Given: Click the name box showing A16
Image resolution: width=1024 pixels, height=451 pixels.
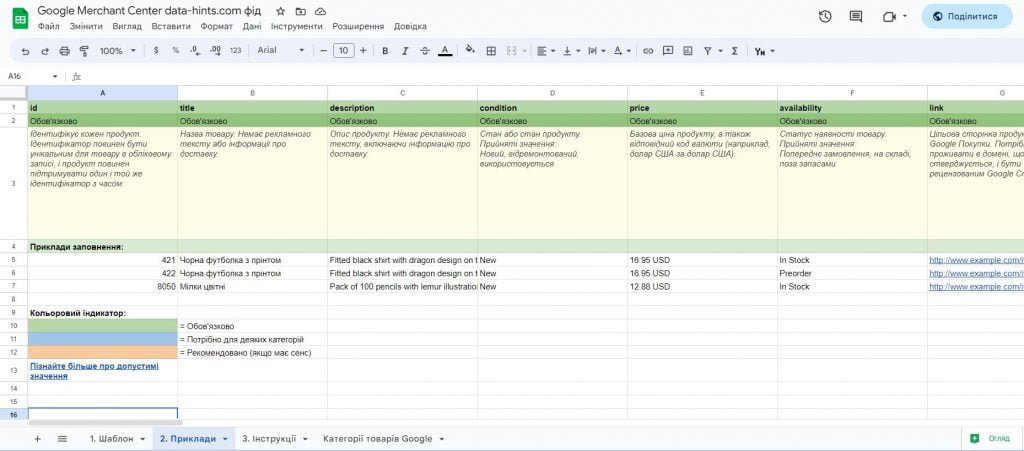Looking at the screenshot, I should 30,76.
